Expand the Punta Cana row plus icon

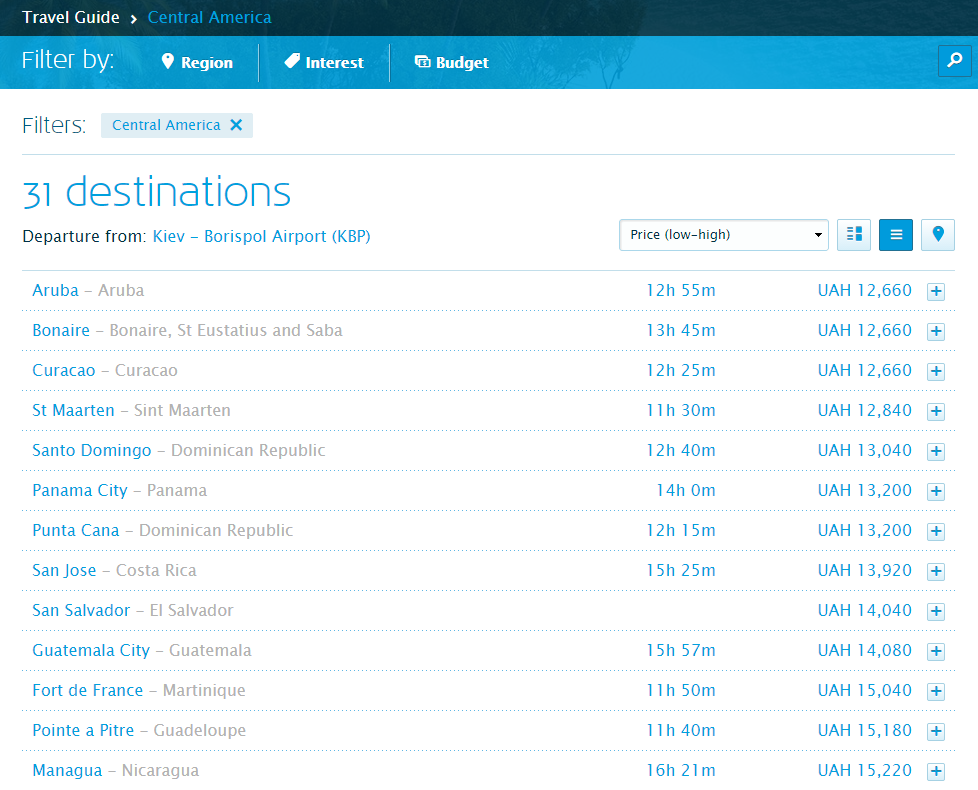tap(936, 531)
